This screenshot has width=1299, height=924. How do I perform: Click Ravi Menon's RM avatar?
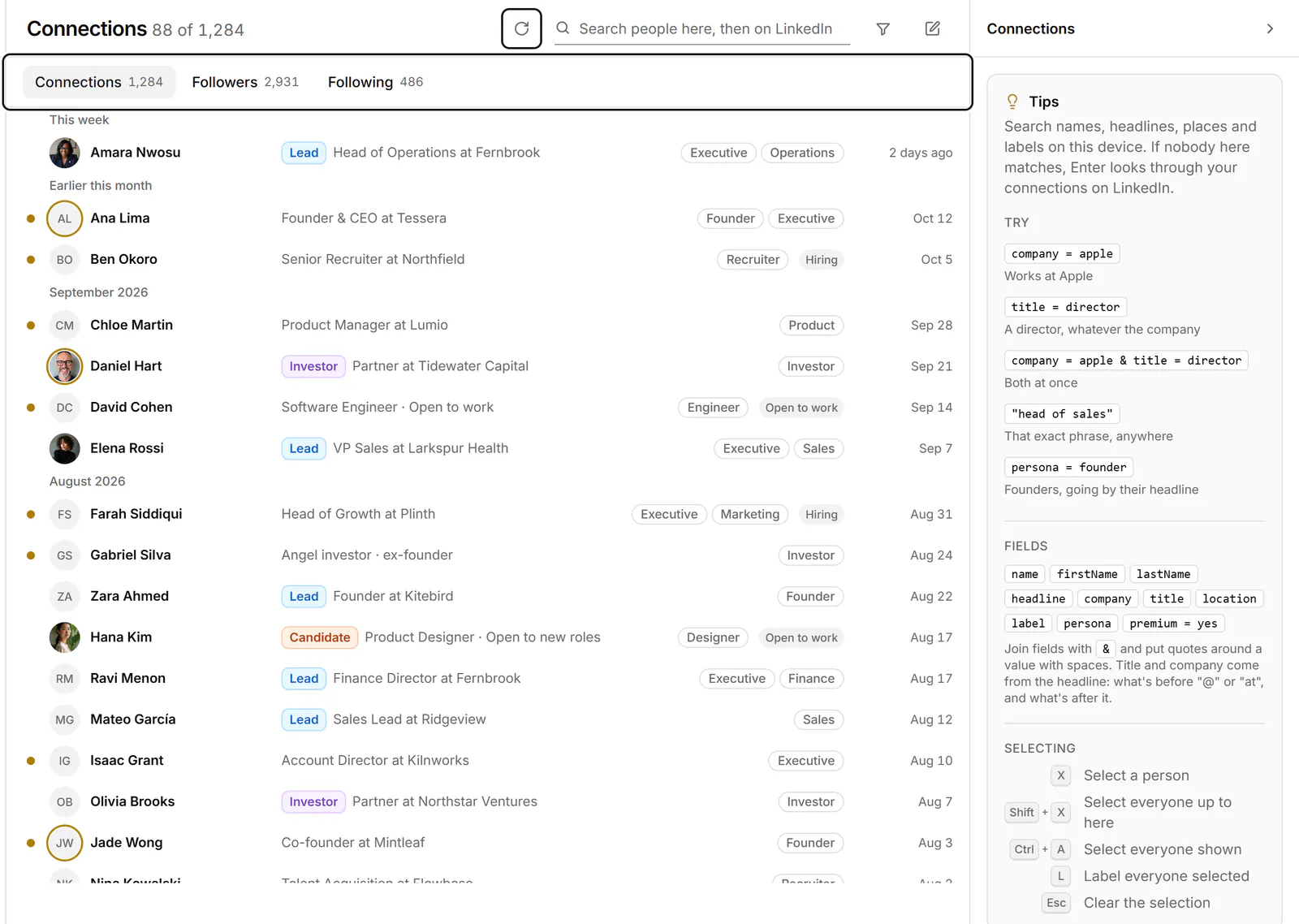point(65,679)
